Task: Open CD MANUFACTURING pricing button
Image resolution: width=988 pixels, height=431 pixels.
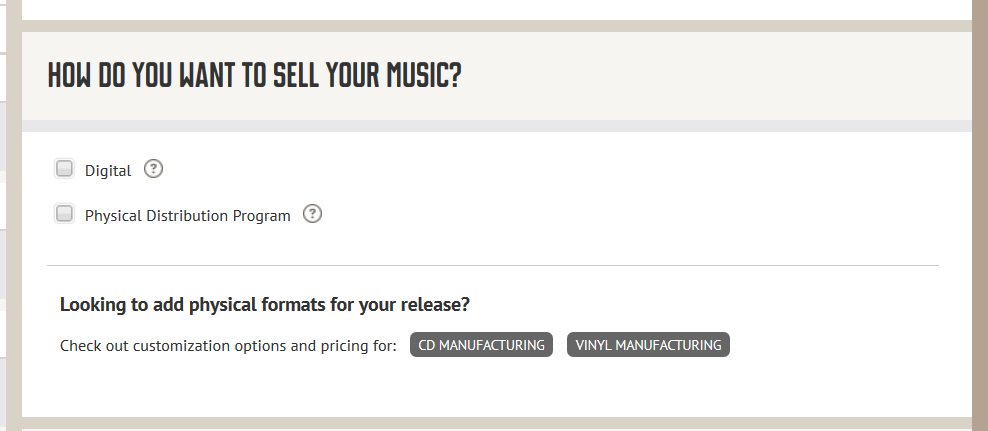Action: (481, 345)
